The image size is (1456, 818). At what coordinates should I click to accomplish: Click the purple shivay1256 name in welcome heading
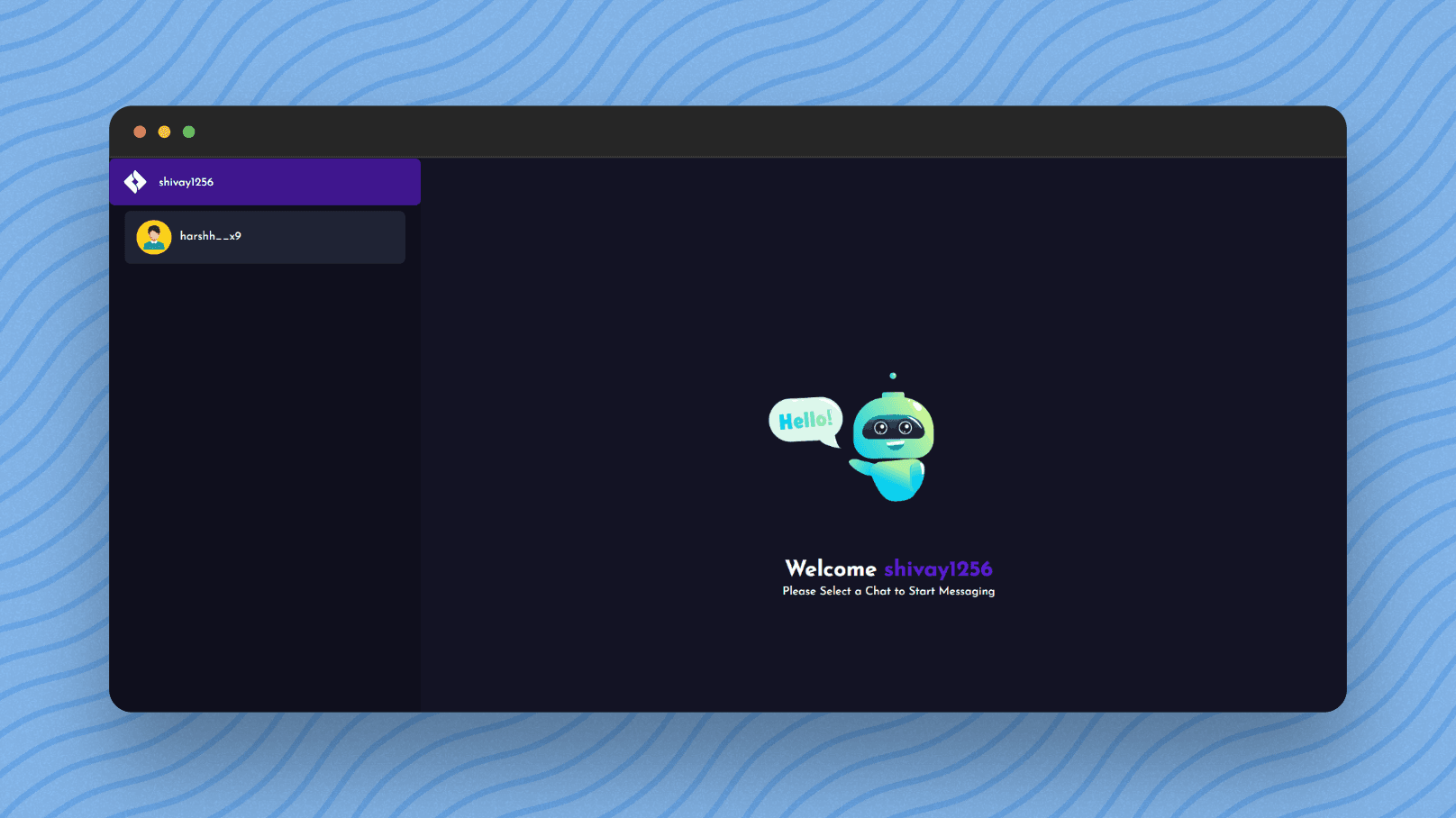coord(938,568)
